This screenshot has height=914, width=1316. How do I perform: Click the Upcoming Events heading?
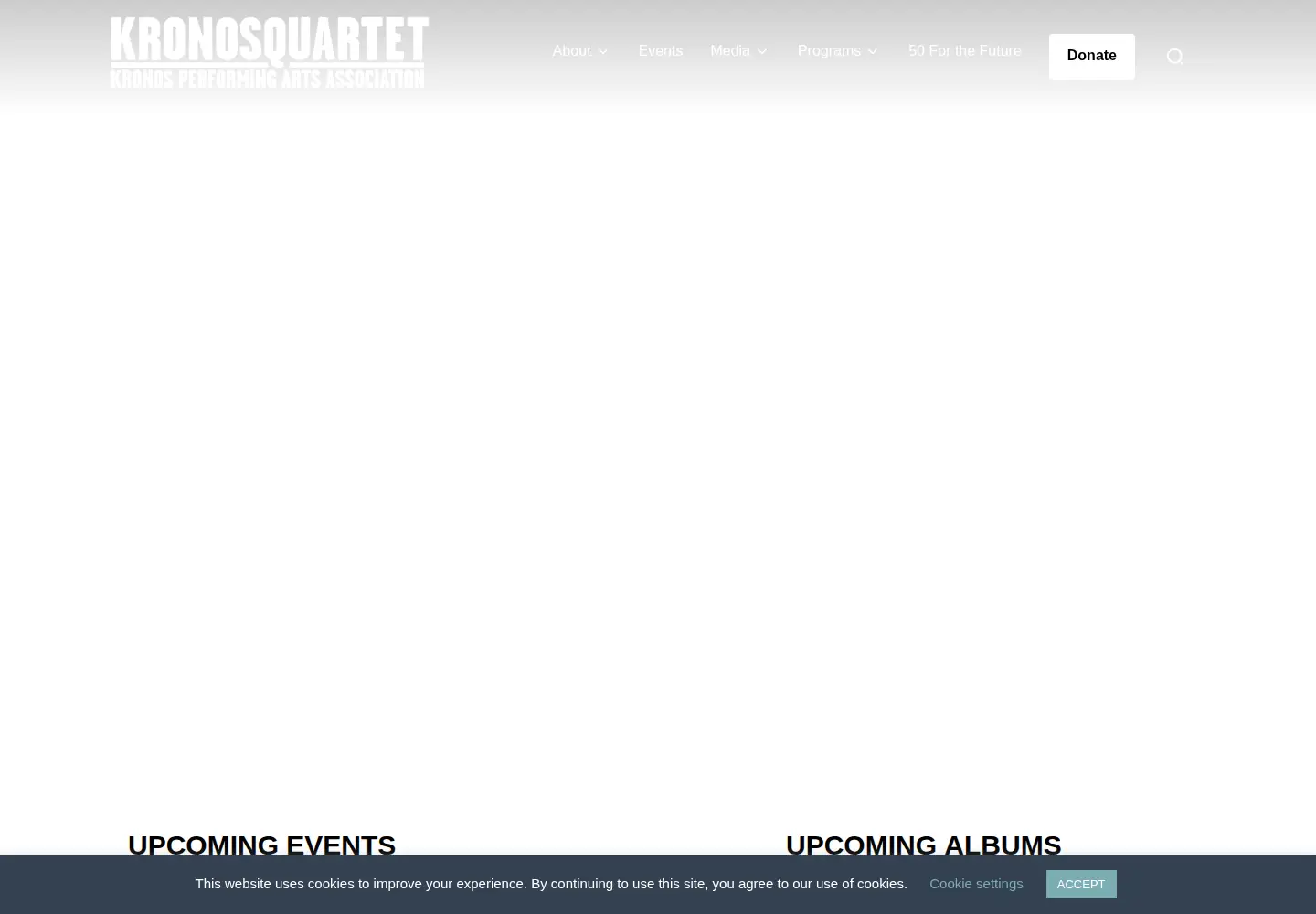261,845
